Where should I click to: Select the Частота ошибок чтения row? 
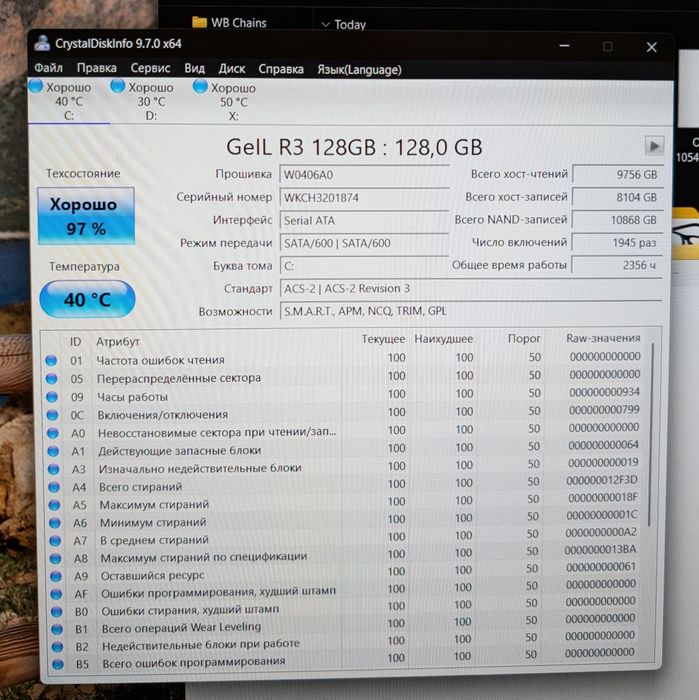point(344,358)
